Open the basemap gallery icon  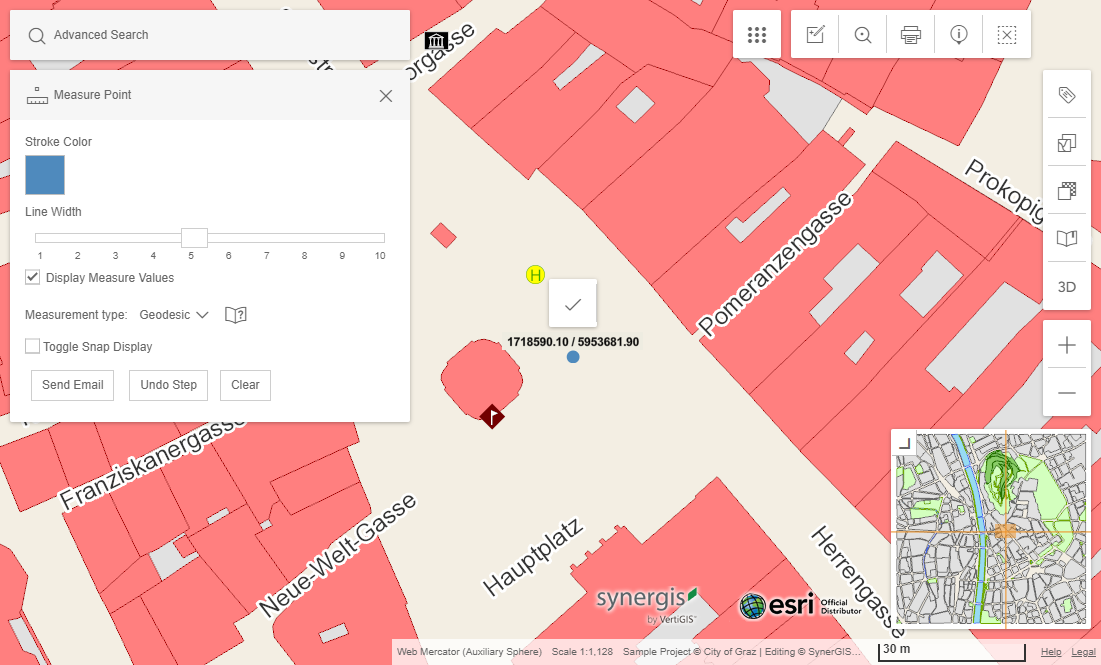click(x=1067, y=238)
